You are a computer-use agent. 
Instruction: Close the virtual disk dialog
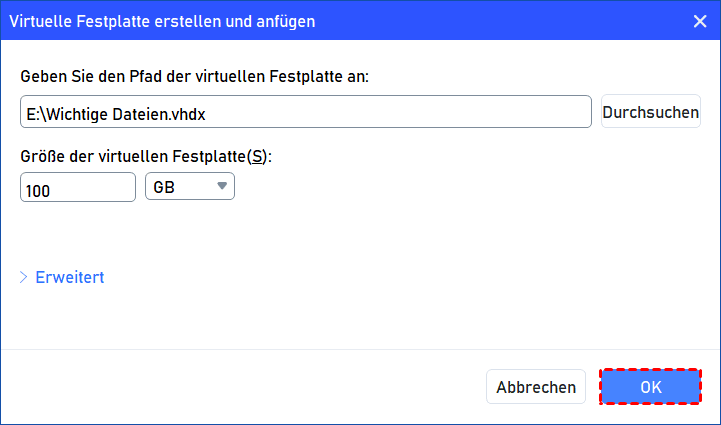point(697,20)
